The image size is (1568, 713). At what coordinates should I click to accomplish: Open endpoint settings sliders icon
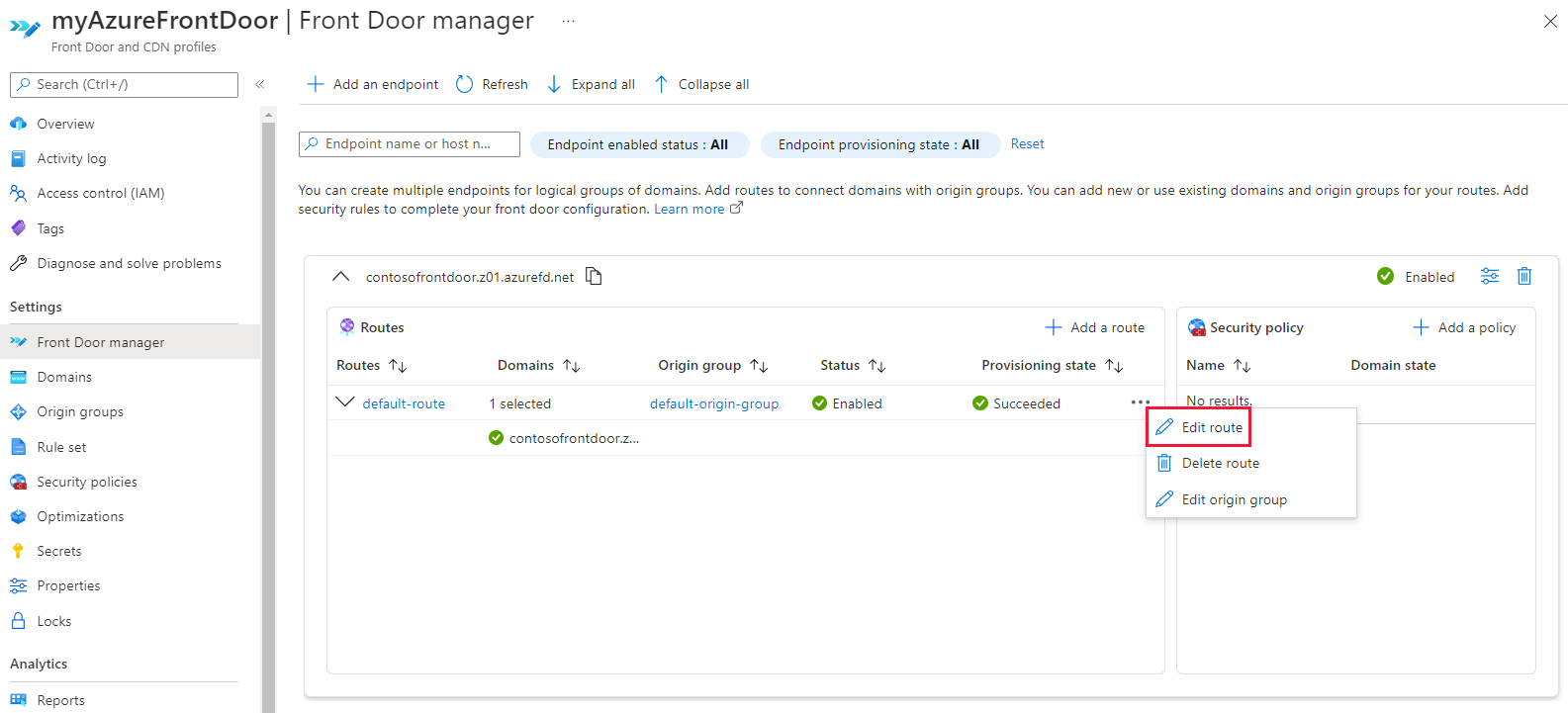(x=1490, y=276)
